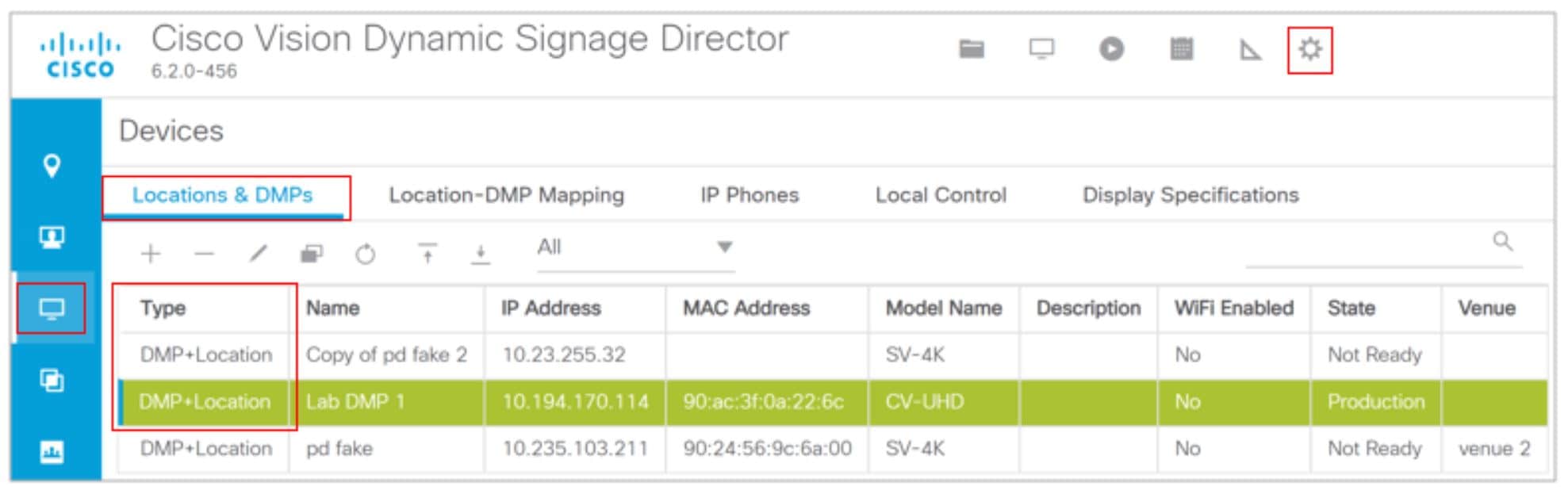Remove selected device using the minus icon
This screenshot has height=498, width=1568.
click(x=204, y=253)
